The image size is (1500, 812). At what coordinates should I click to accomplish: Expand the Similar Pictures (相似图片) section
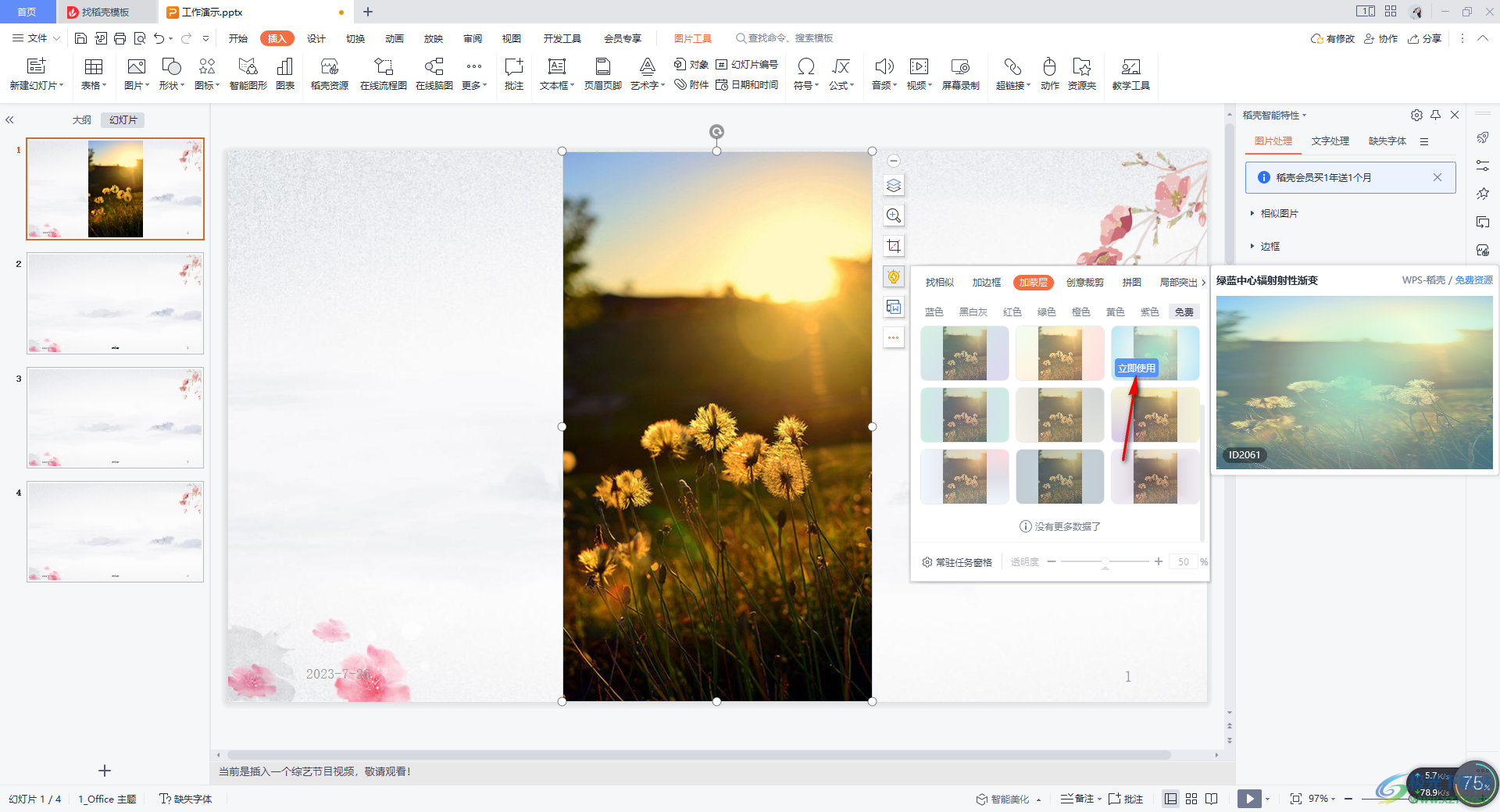1275,213
